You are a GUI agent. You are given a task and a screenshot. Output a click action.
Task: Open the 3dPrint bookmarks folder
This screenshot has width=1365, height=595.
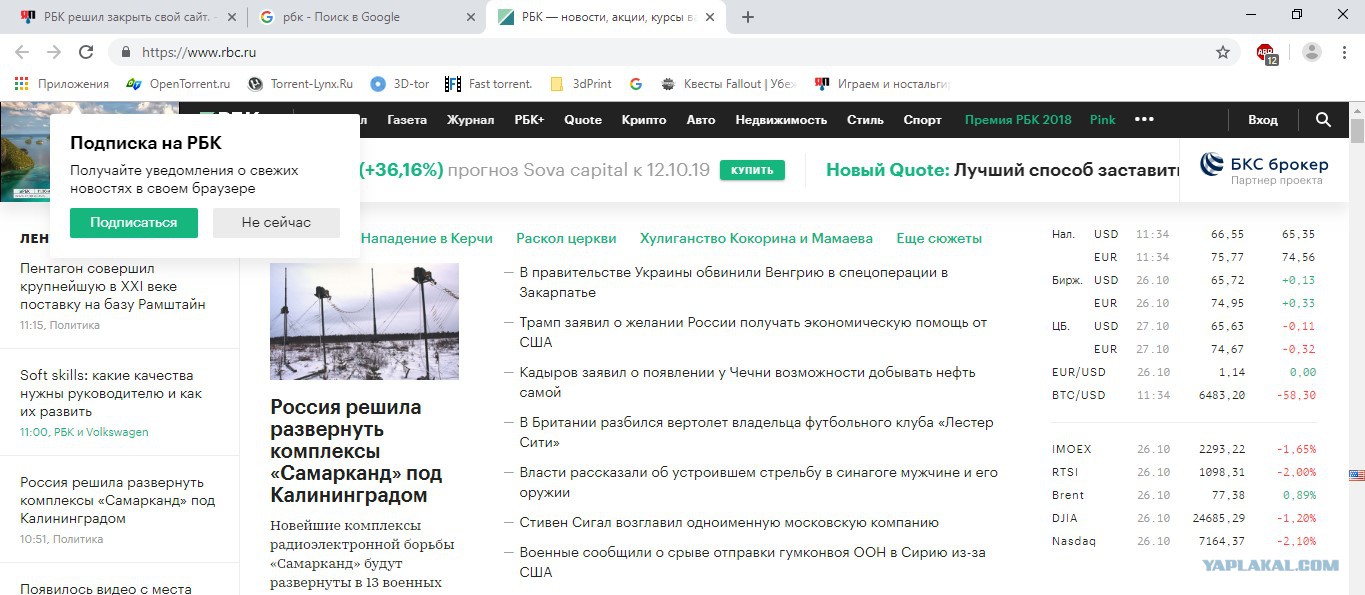[x=581, y=84]
